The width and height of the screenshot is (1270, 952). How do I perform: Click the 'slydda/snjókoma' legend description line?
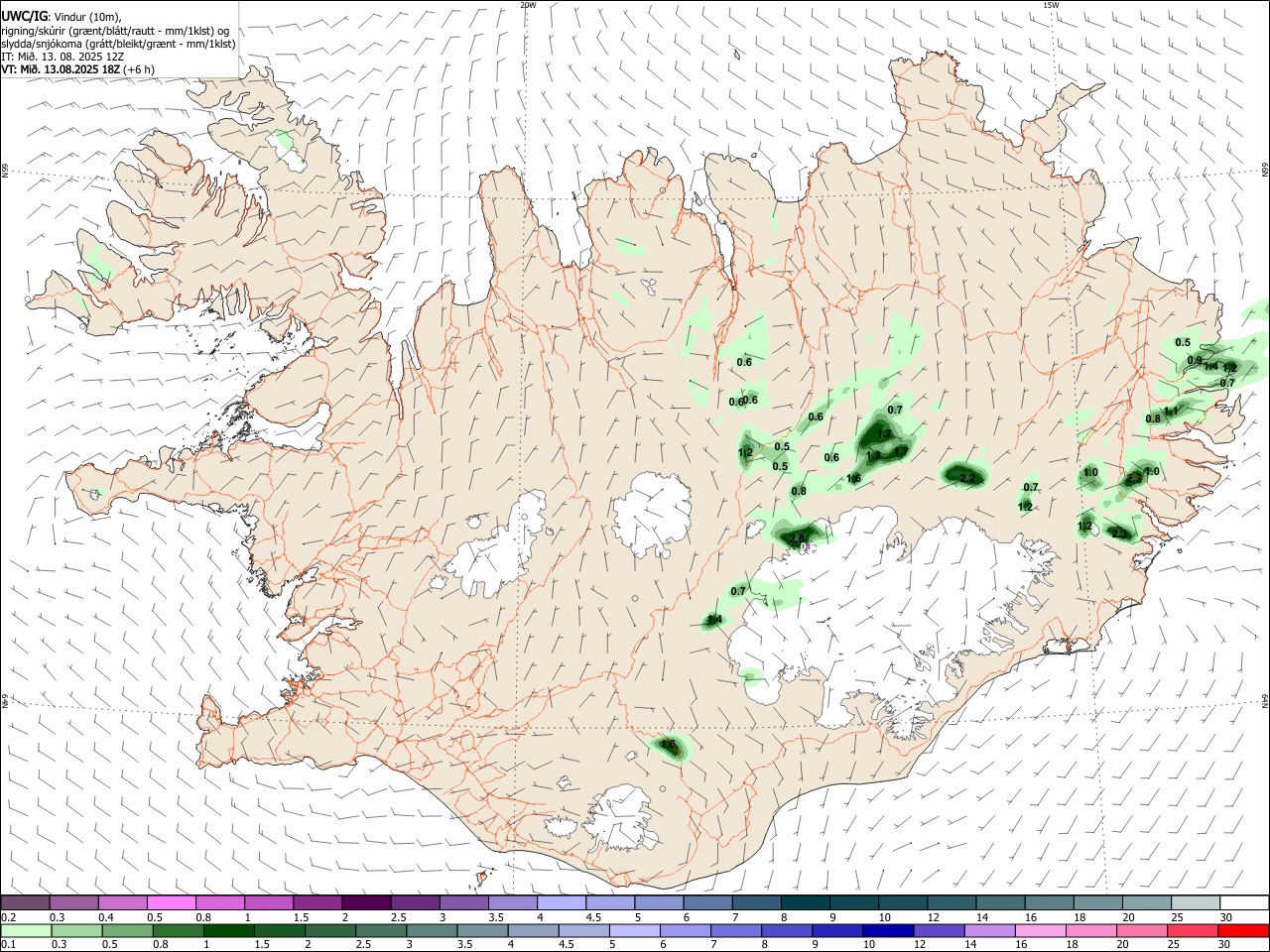point(118,44)
